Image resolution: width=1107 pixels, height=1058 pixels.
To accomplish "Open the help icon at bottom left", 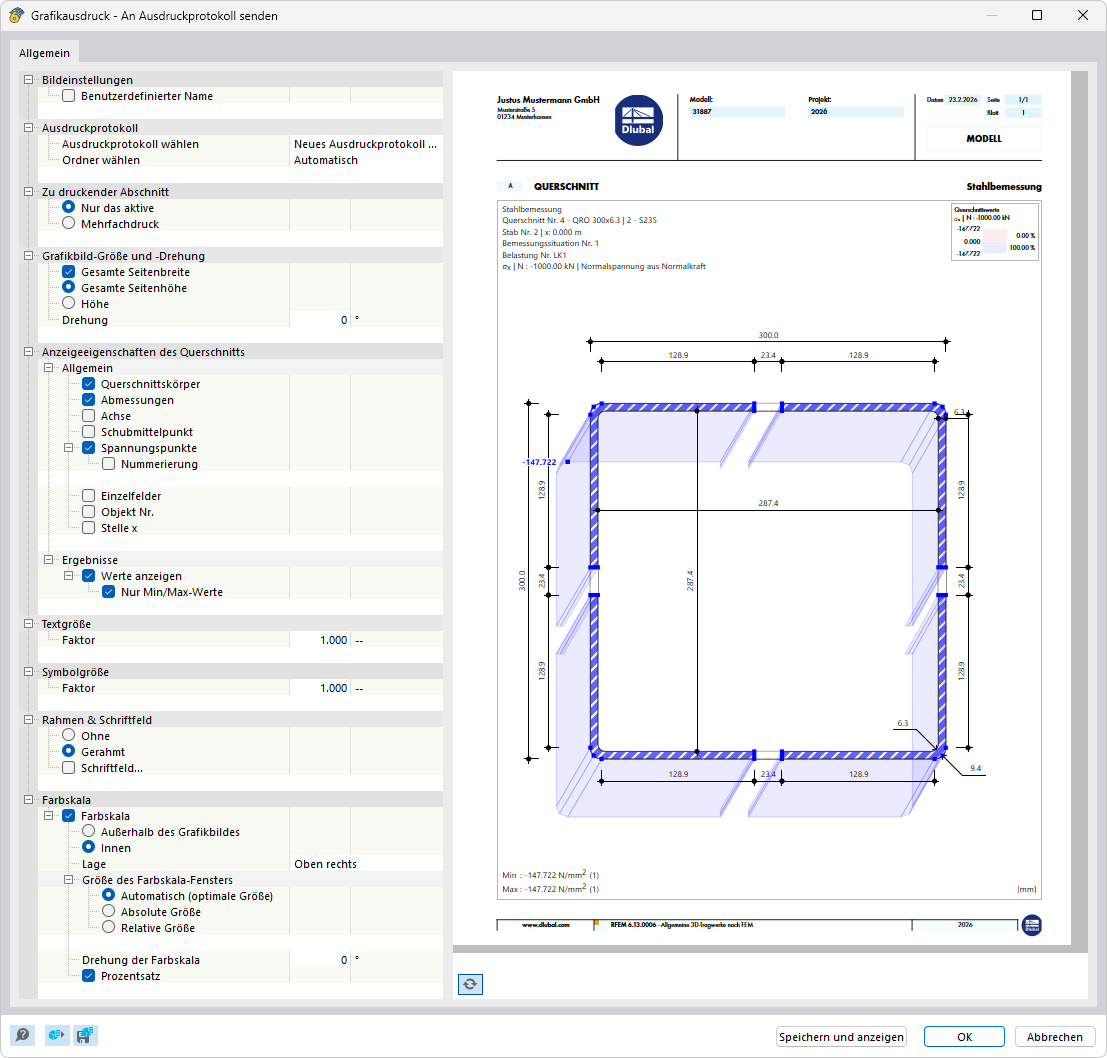I will click(x=23, y=1035).
